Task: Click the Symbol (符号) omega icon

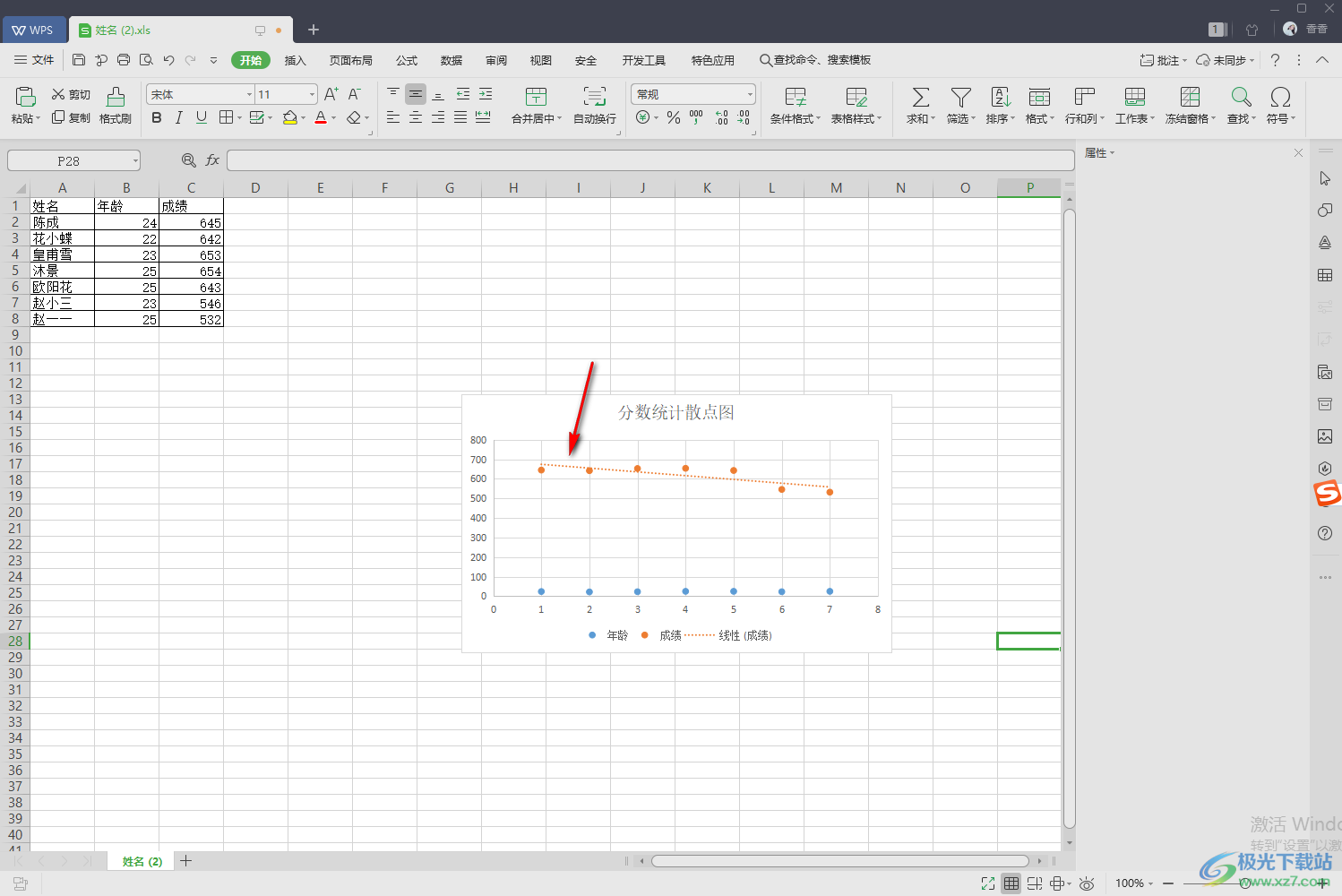Action: coord(1281,97)
